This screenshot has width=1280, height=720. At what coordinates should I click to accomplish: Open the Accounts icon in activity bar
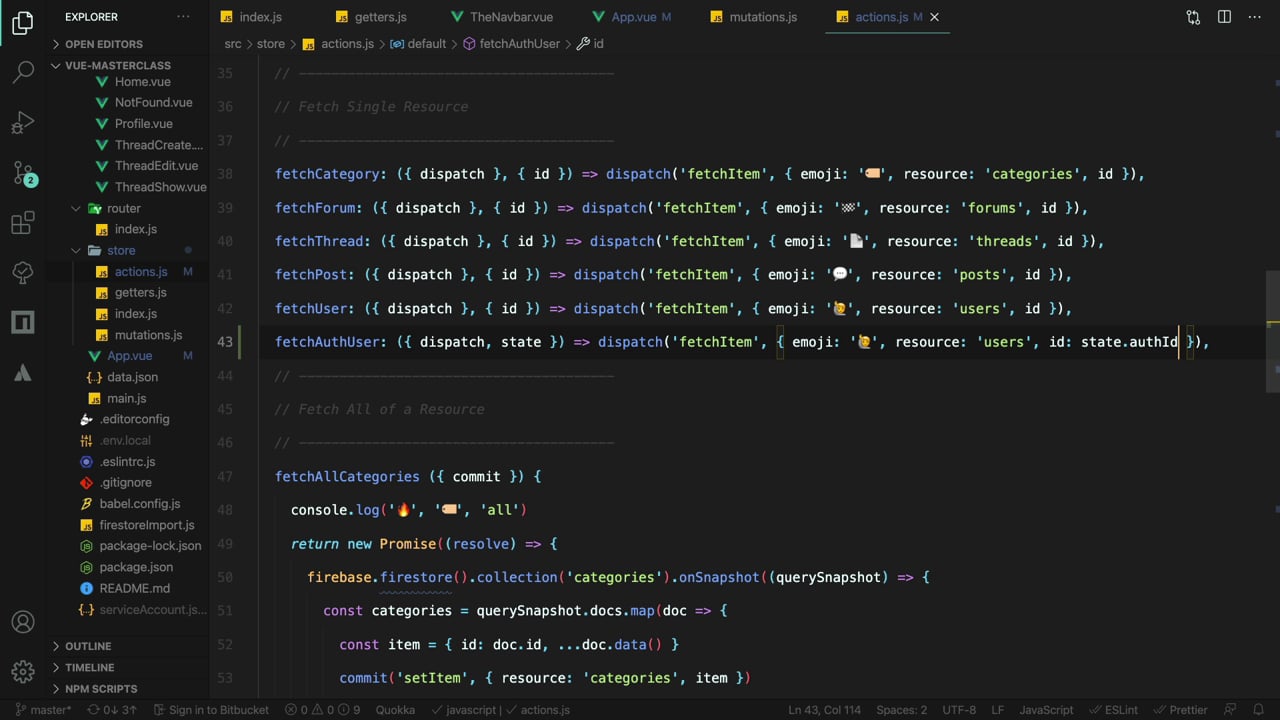[23, 622]
